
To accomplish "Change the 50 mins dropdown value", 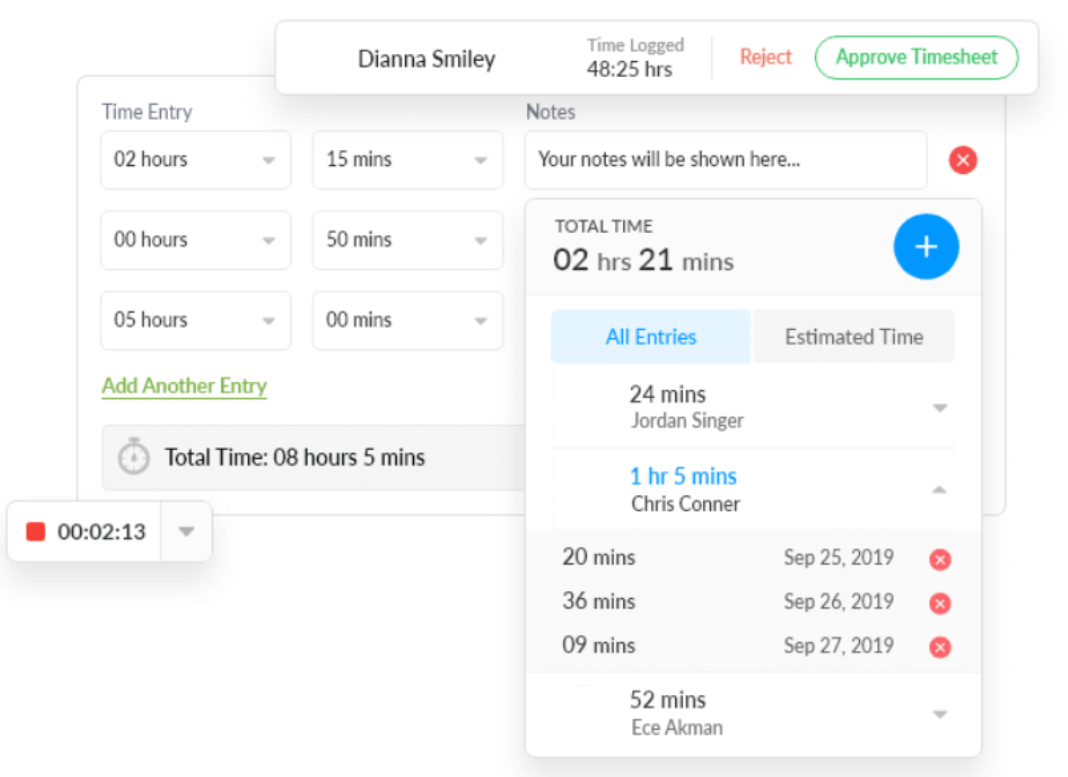I will 407,240.
